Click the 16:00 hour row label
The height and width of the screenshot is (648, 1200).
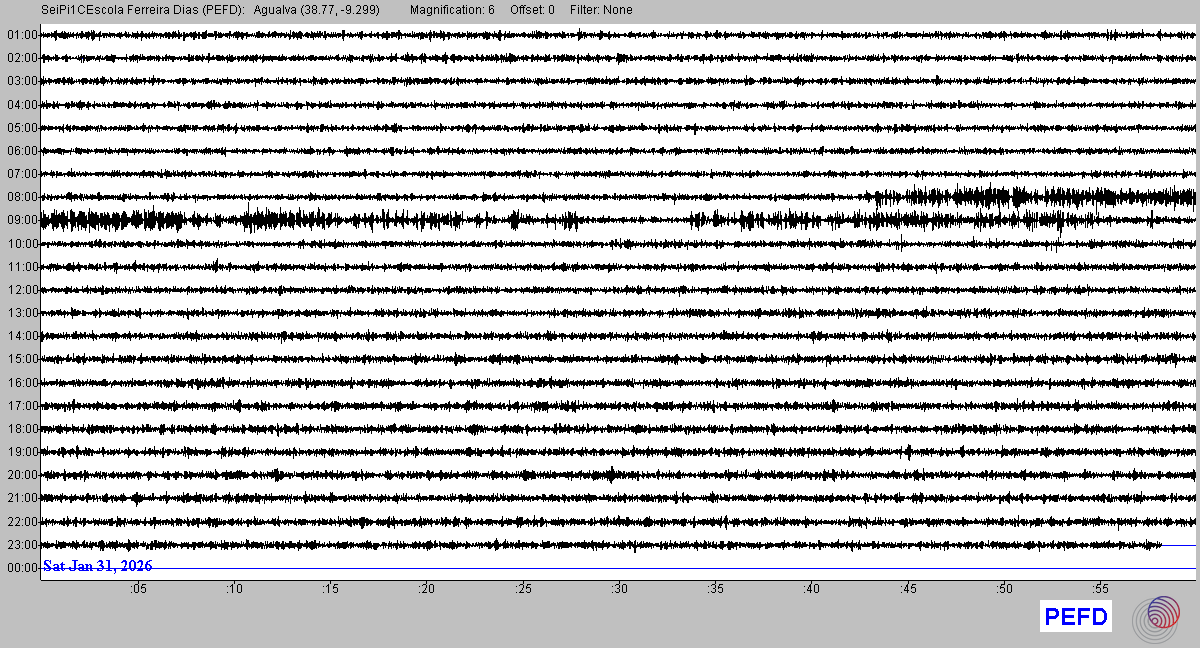pyautogui.click(x=21, y=383)
